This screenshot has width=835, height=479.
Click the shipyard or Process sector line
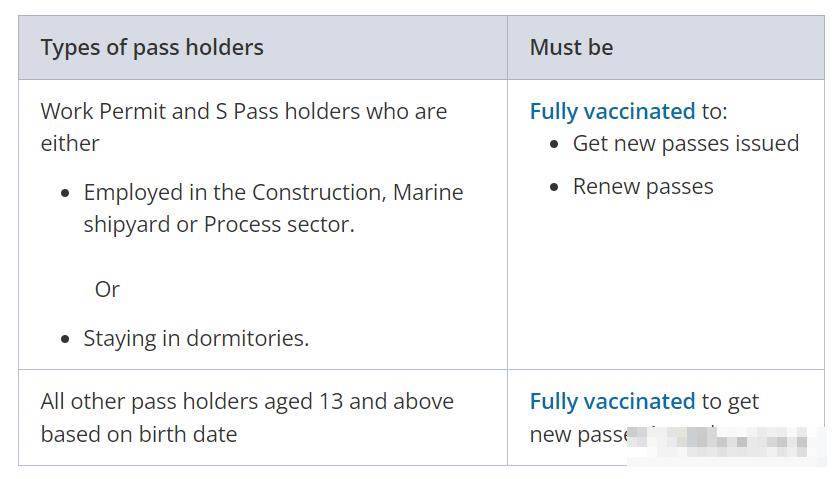(x=219, y=224)
